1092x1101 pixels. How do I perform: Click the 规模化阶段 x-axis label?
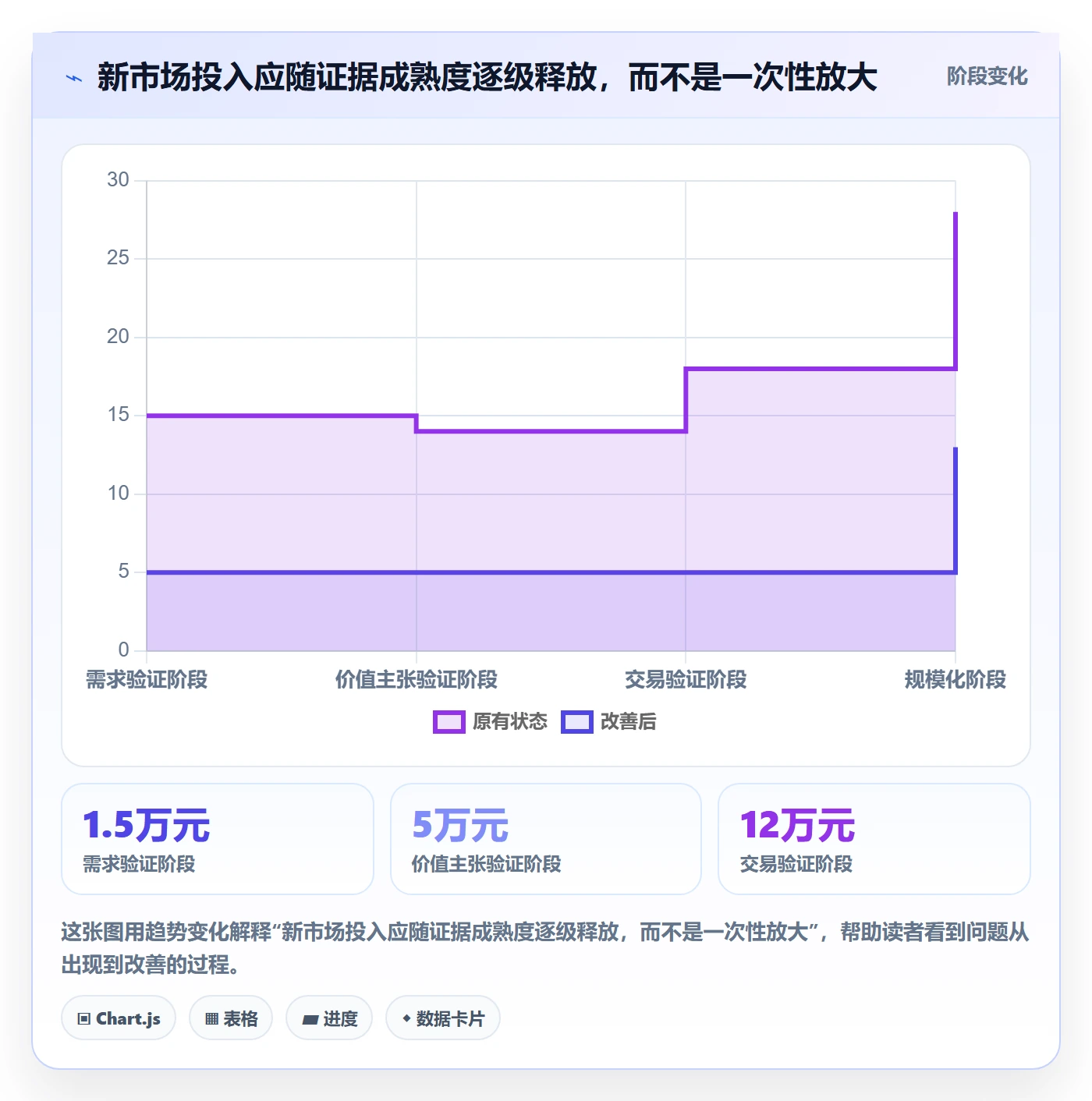(x=955, y=680)
